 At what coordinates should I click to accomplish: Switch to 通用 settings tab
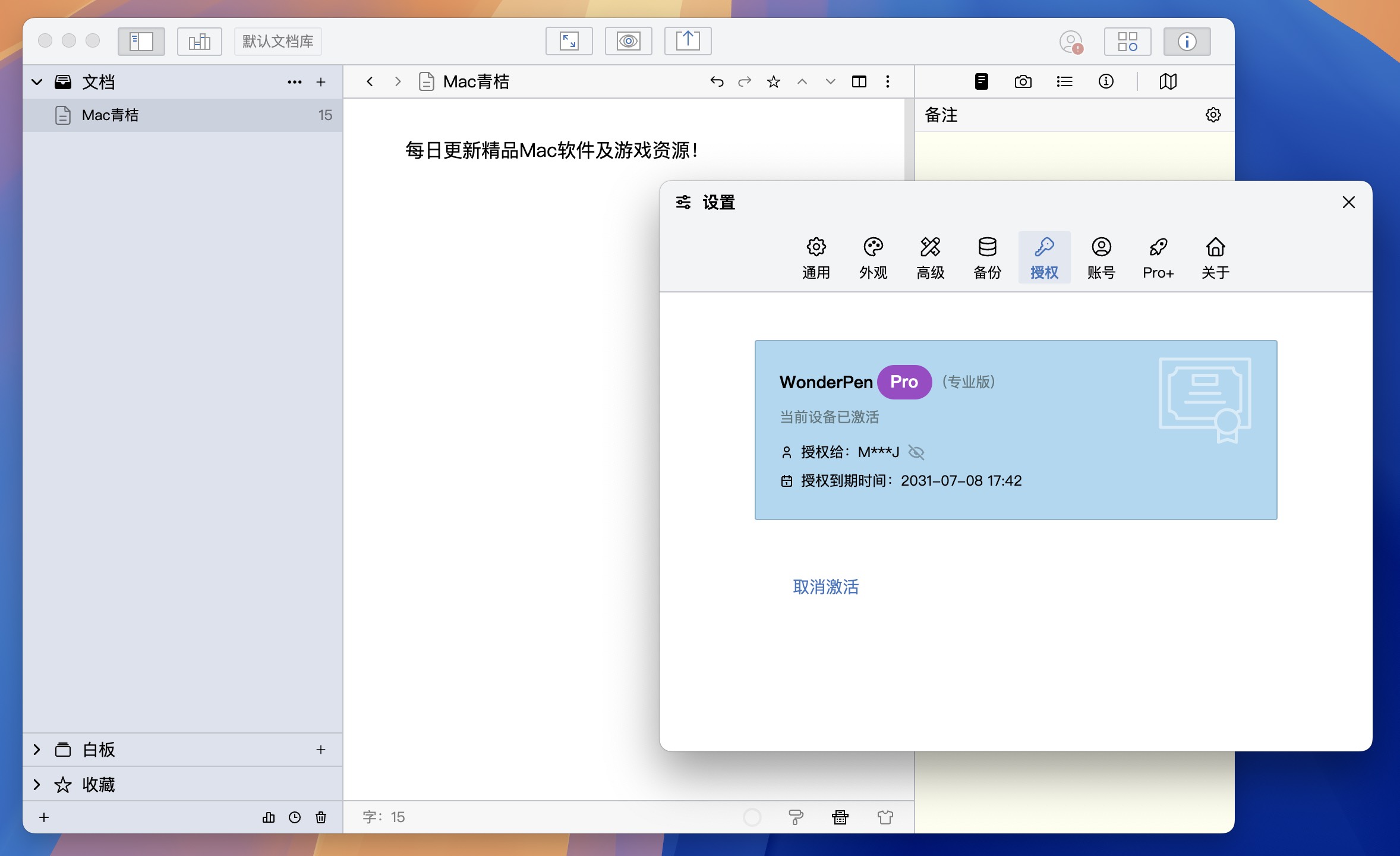pos(816,257)
